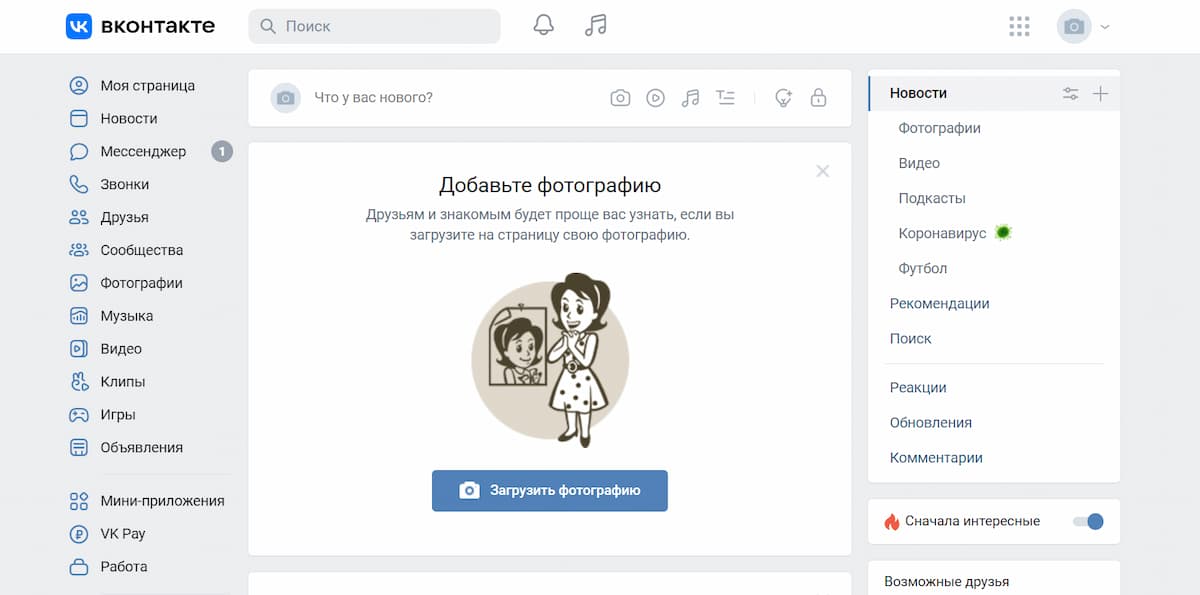Click the Фотографии icon in left sidebar
1200x595 pixels.
tap(79, 283)
